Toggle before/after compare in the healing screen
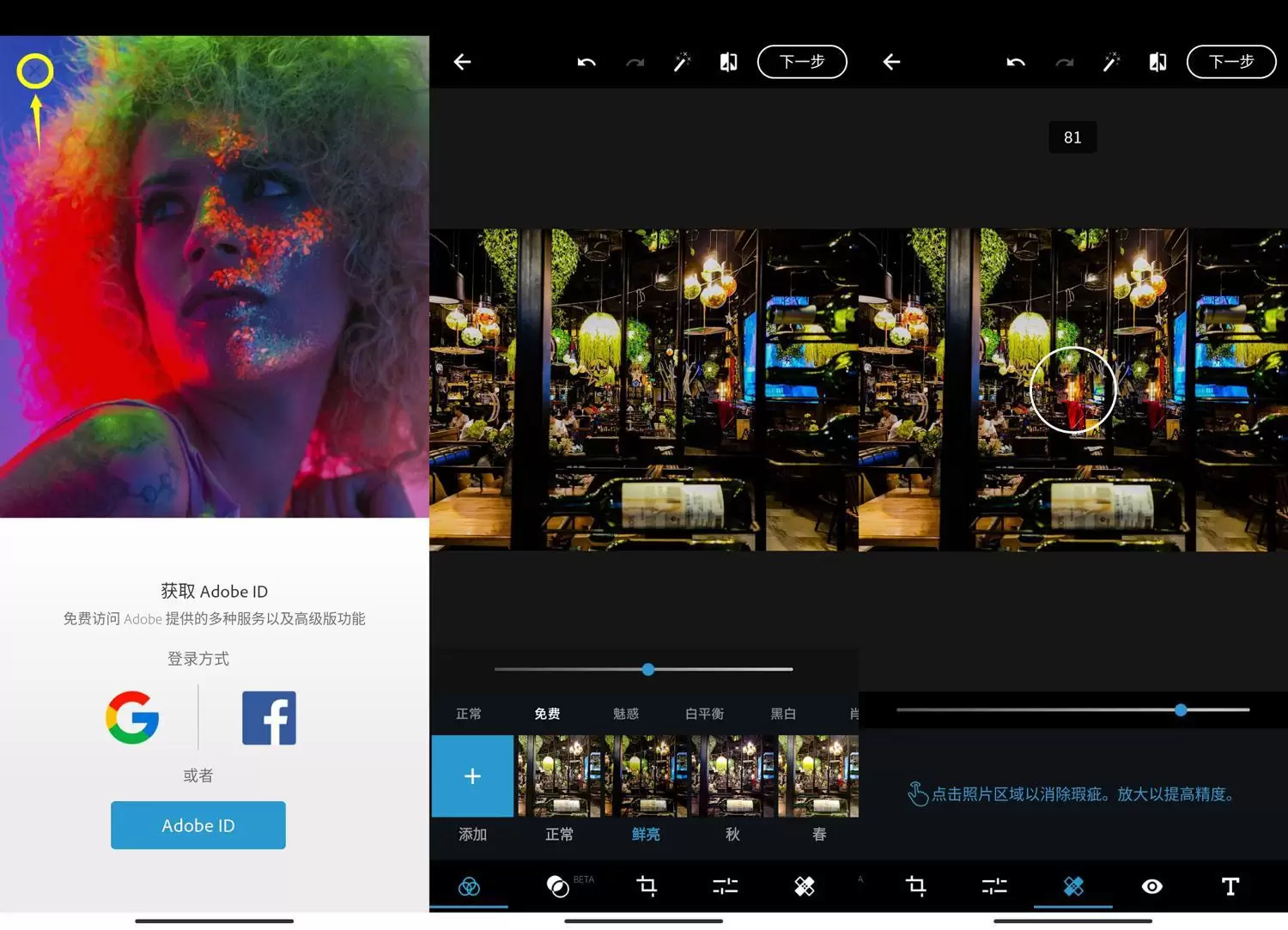This screenshot has height=930, width=1288. (x=1157, y=62)
